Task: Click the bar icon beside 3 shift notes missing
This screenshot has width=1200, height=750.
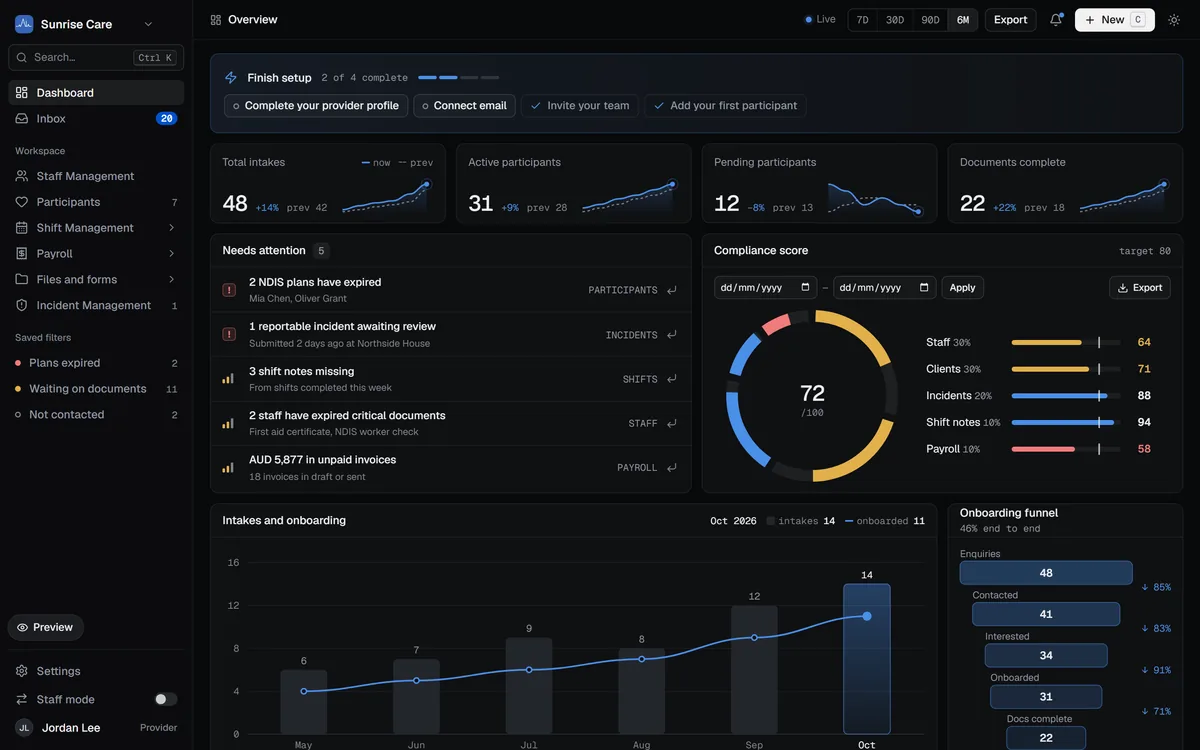Action: click(229, 379)
